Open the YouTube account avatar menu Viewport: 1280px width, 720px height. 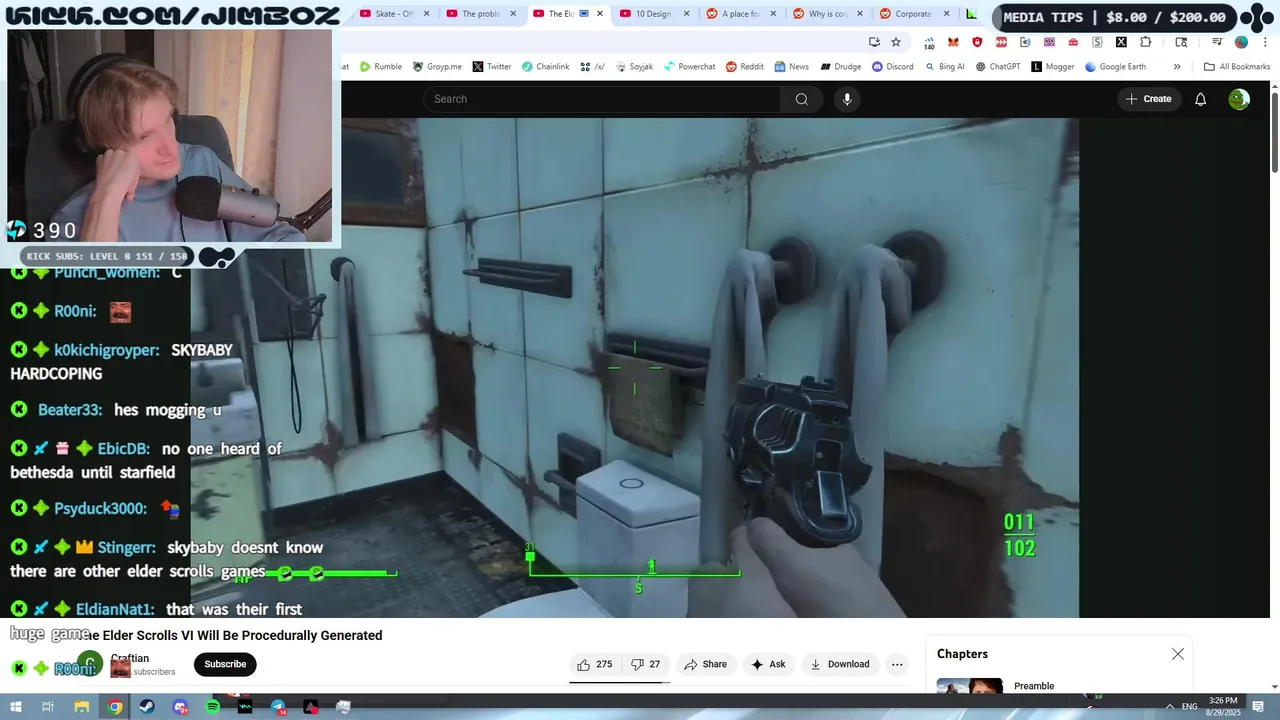pyautogui.click(x=1239, y=99)
